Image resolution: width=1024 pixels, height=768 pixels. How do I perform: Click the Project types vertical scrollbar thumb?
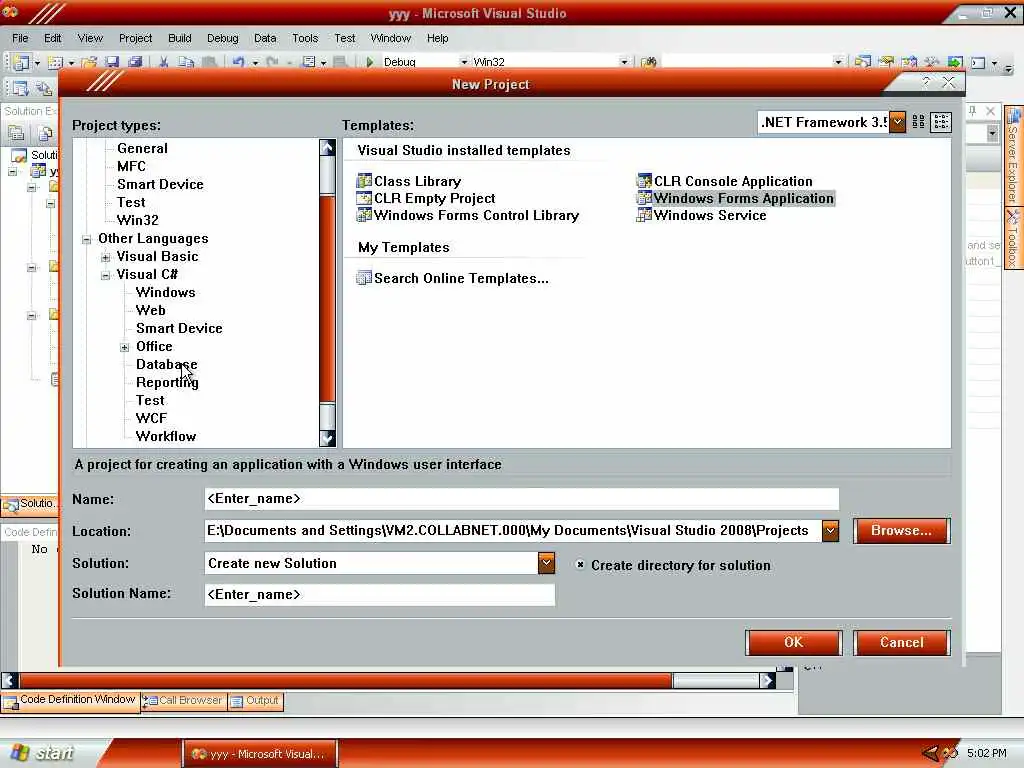327,298
